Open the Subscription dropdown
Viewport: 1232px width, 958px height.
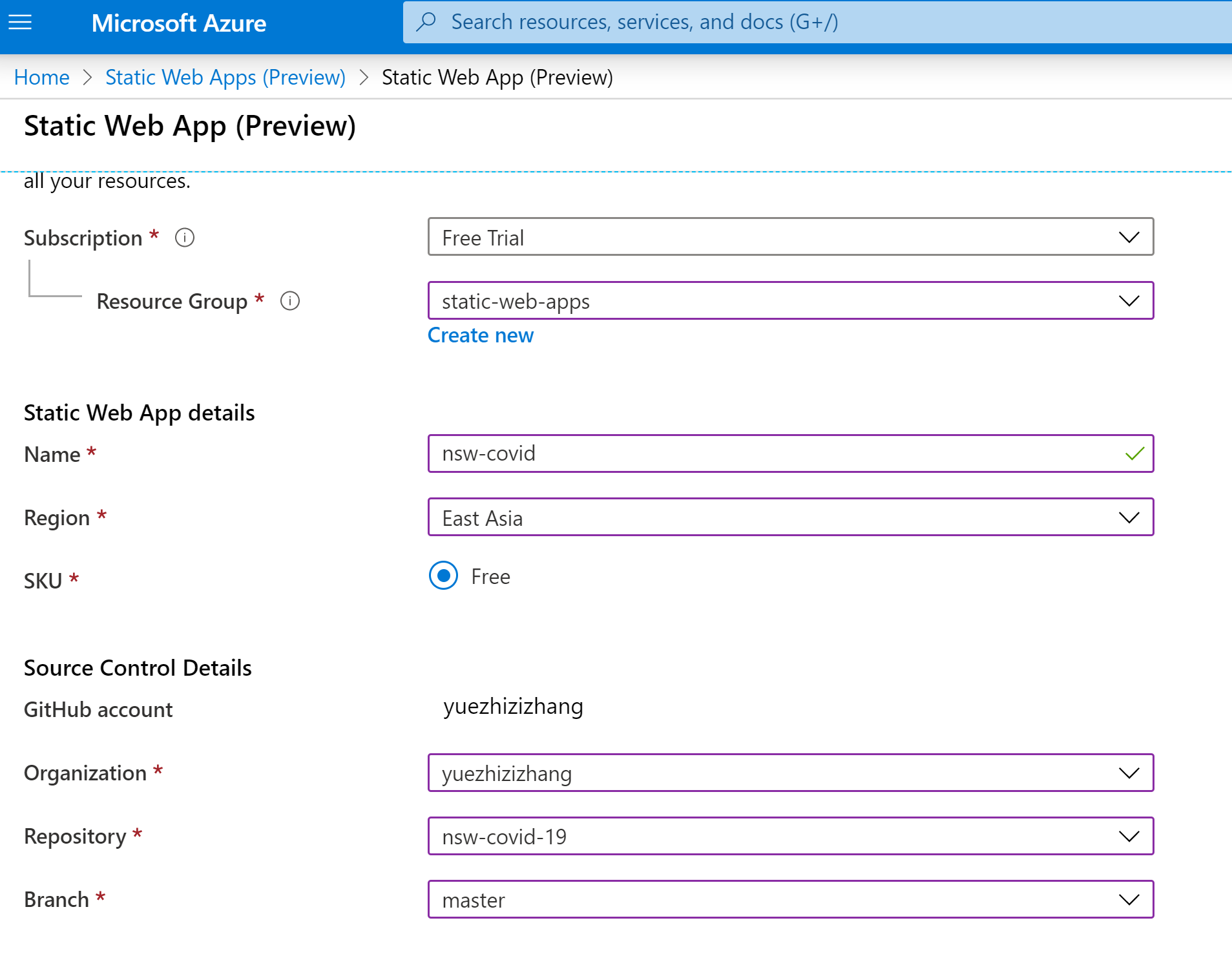(x=791, y=237)
